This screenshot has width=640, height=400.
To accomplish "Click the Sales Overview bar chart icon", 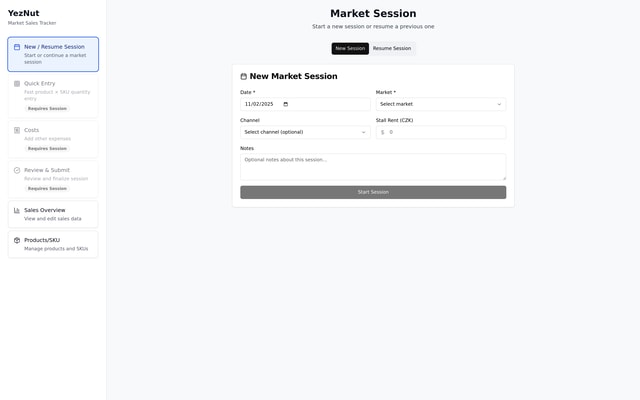I will [17, 210].
